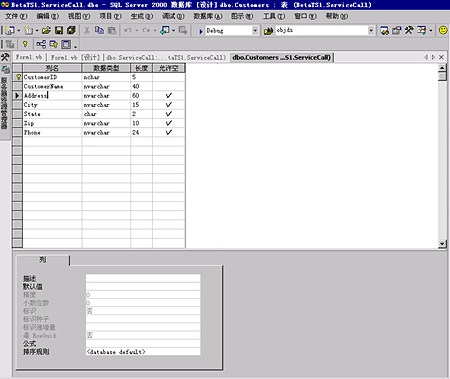Click the Save All icon
The image size is (450, 379).
[x=71, y=31]
